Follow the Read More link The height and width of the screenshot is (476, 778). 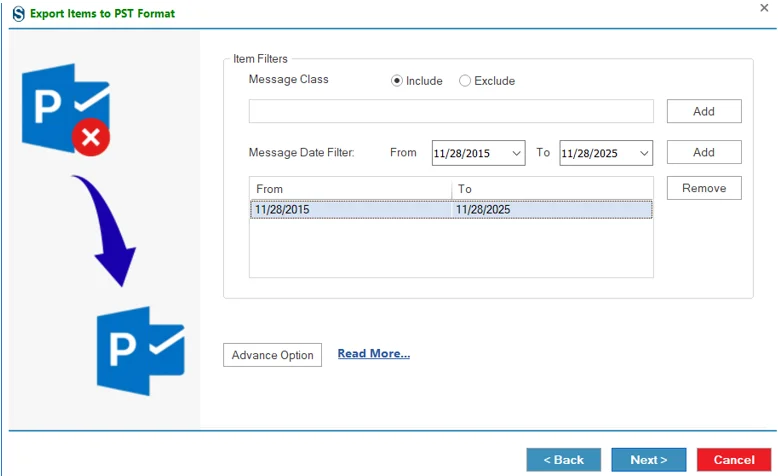(374, 353)
